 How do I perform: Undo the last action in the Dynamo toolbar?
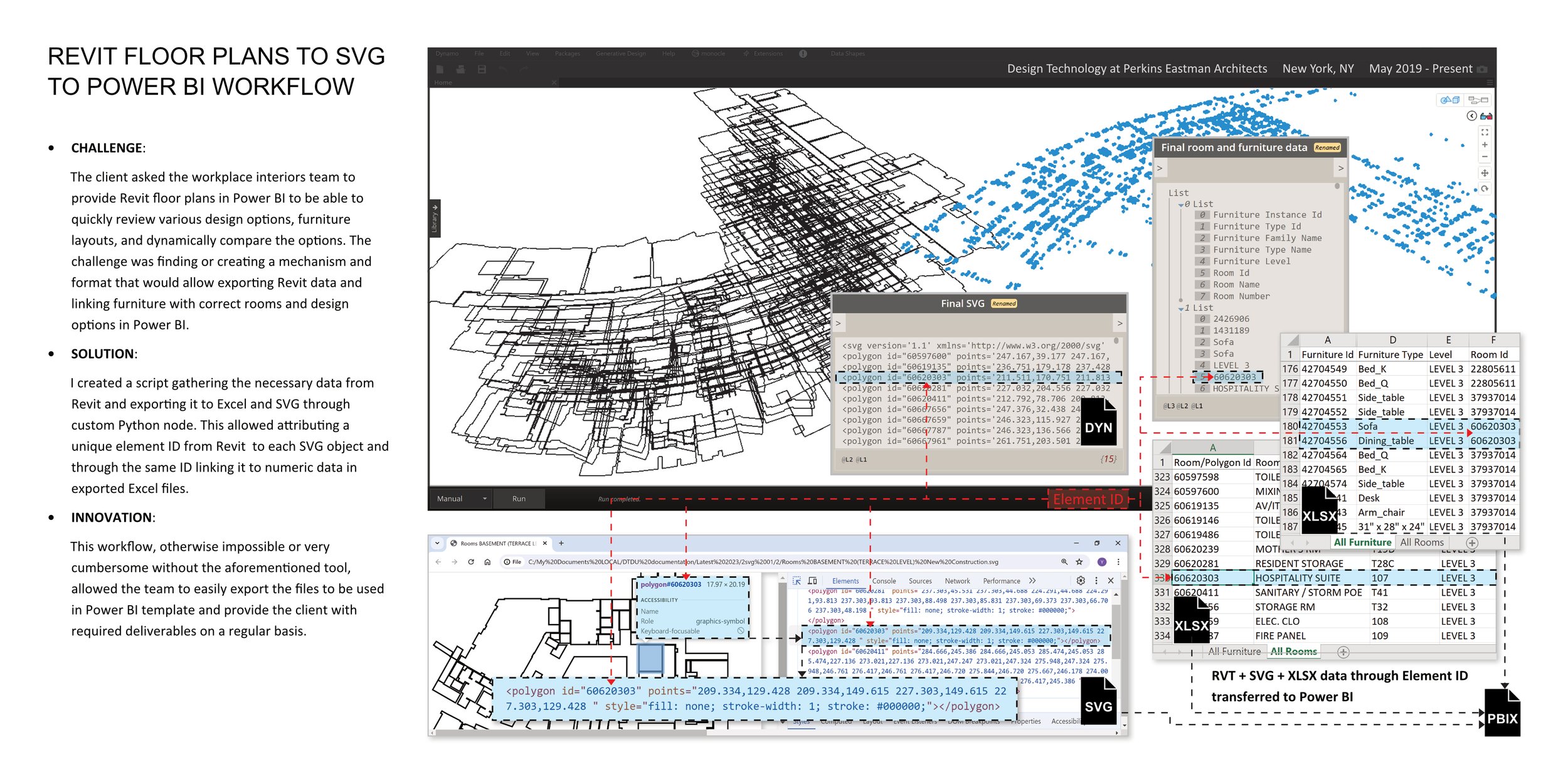pyautogui.click(x=502, y=69)
